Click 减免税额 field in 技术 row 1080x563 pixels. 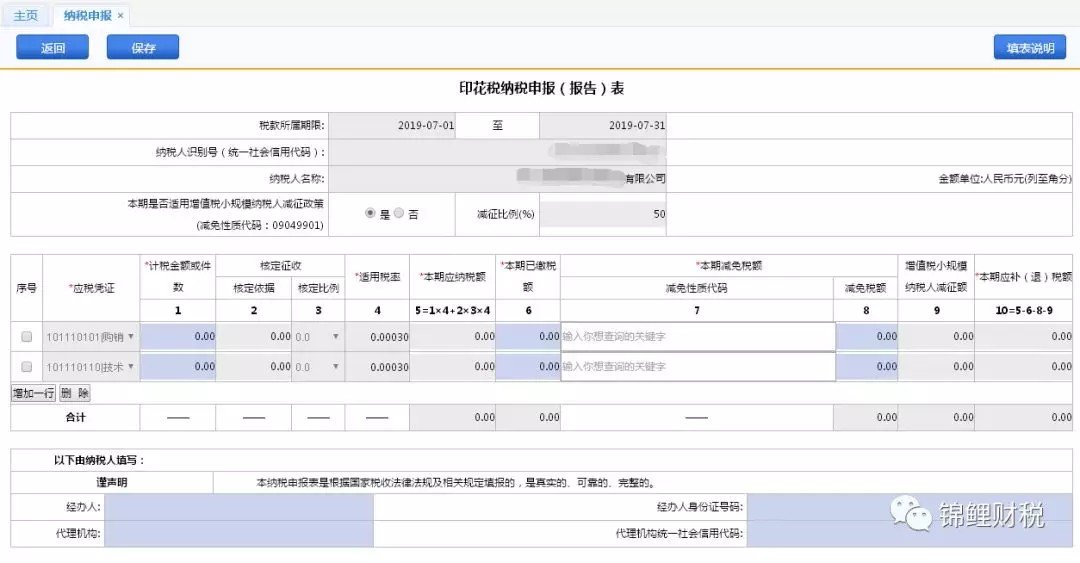866,367
